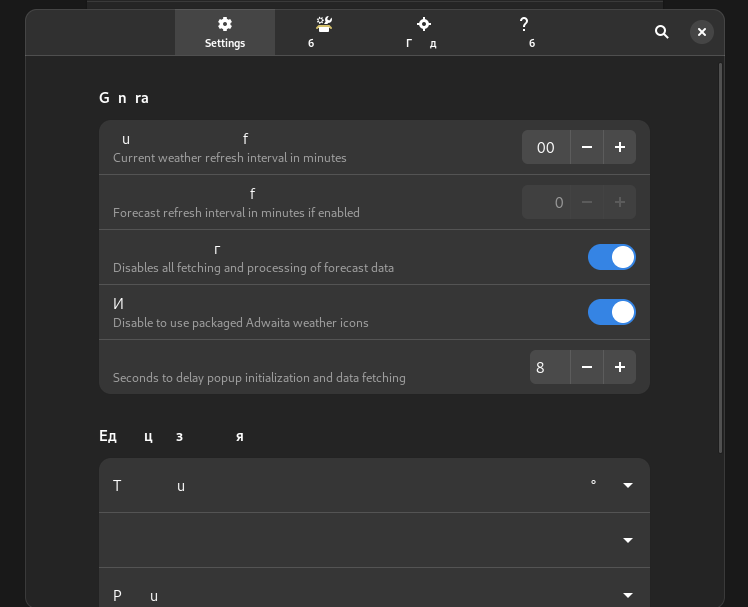This screenshot has height=607, width=748.
Task: Increase the popup delay seconds
Action: coord(620,367)
